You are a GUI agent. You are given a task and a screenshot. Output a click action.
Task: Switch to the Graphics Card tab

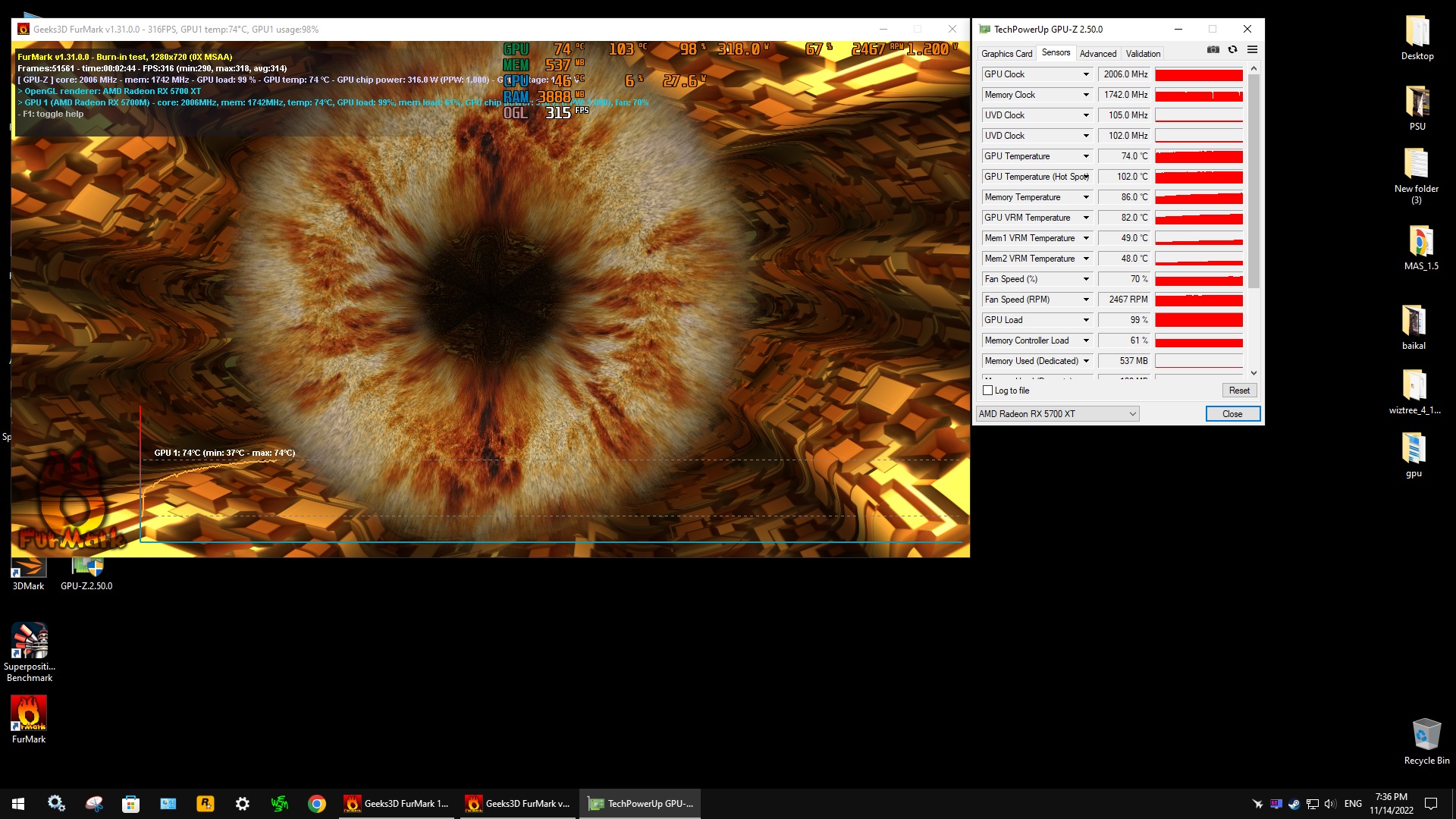(x=1006, y=54)
